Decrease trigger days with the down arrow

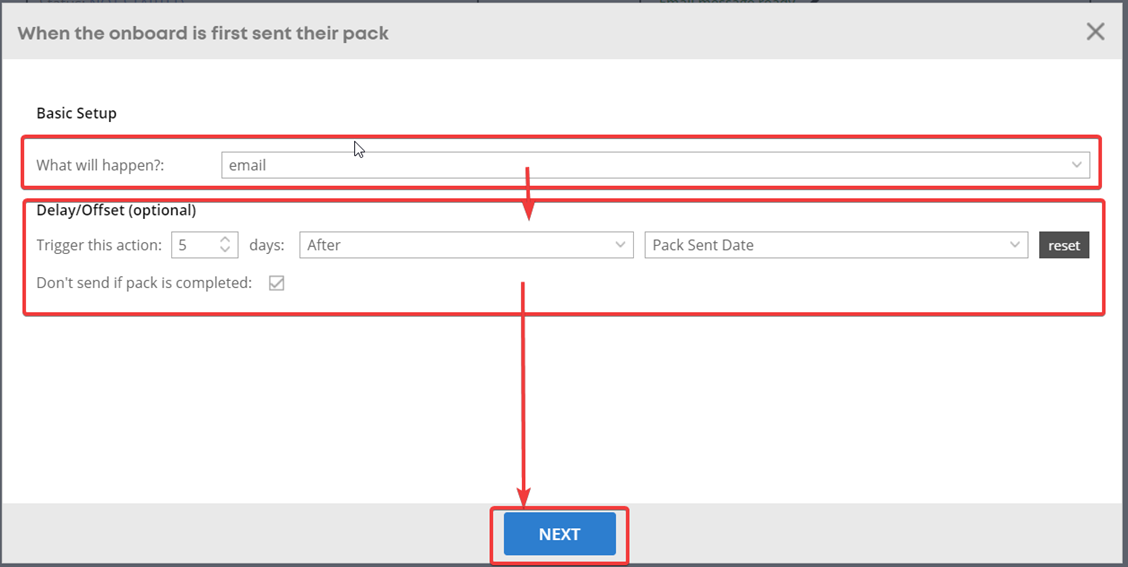pos(225,250)
